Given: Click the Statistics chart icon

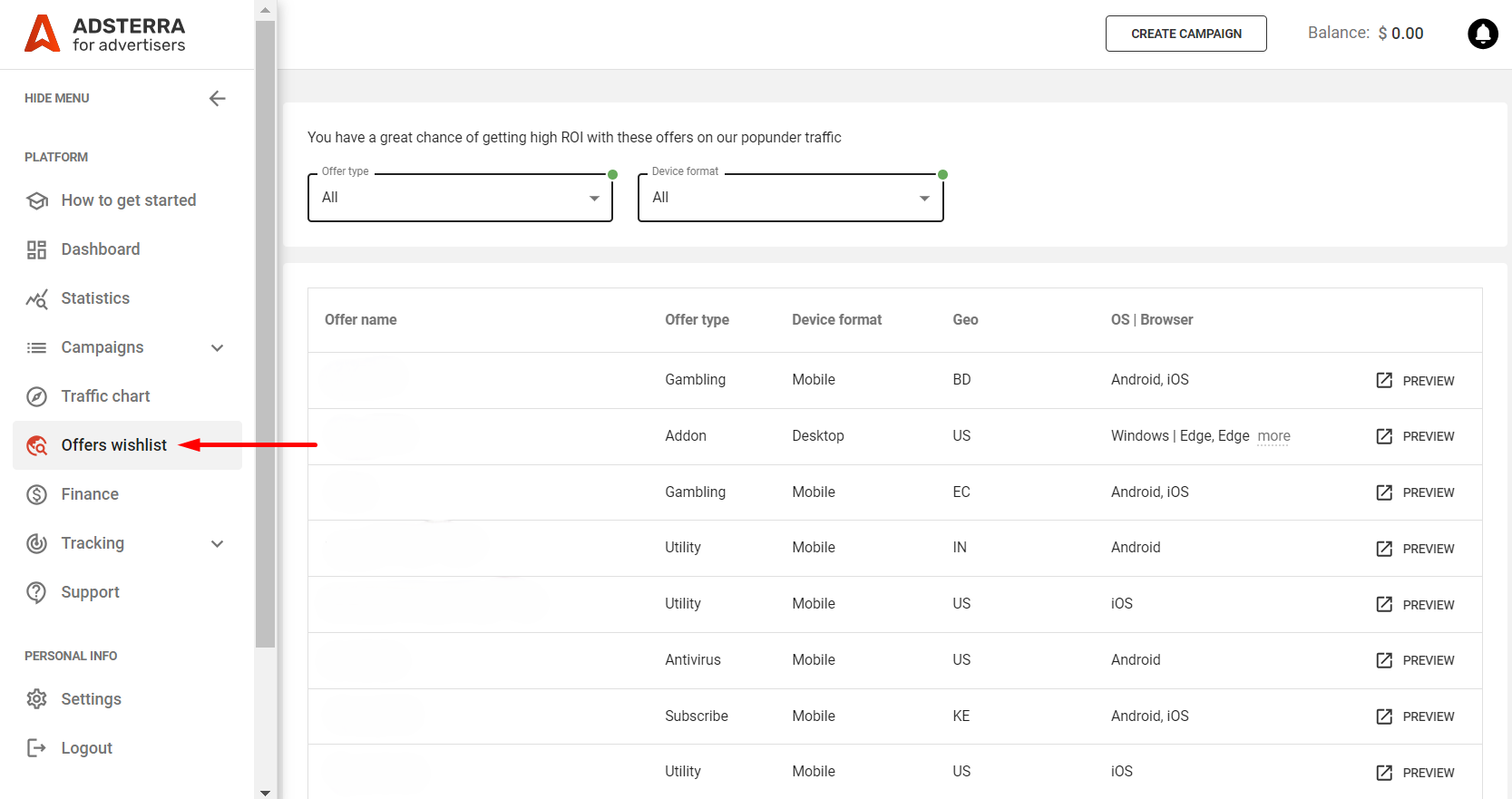Looking at the screenshot, I should (x=36, y=298).
